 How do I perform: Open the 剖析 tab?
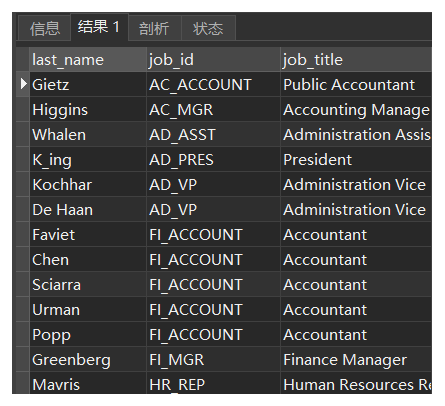pyautogui.click(x=155, y=28)
